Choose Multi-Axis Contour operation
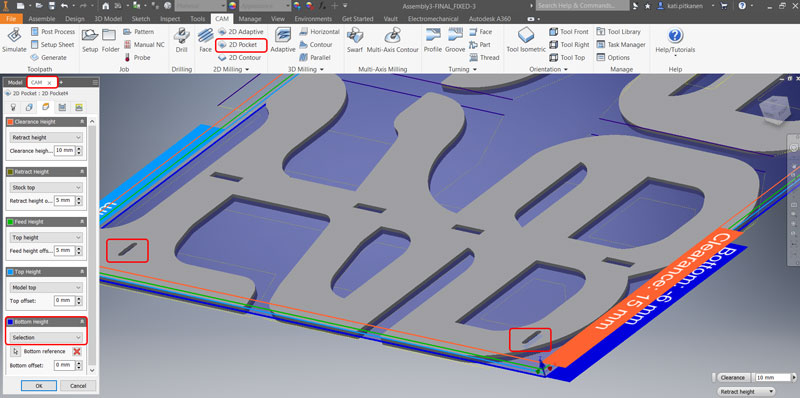The height and width of the screenshot is (398, 800). 392,40
